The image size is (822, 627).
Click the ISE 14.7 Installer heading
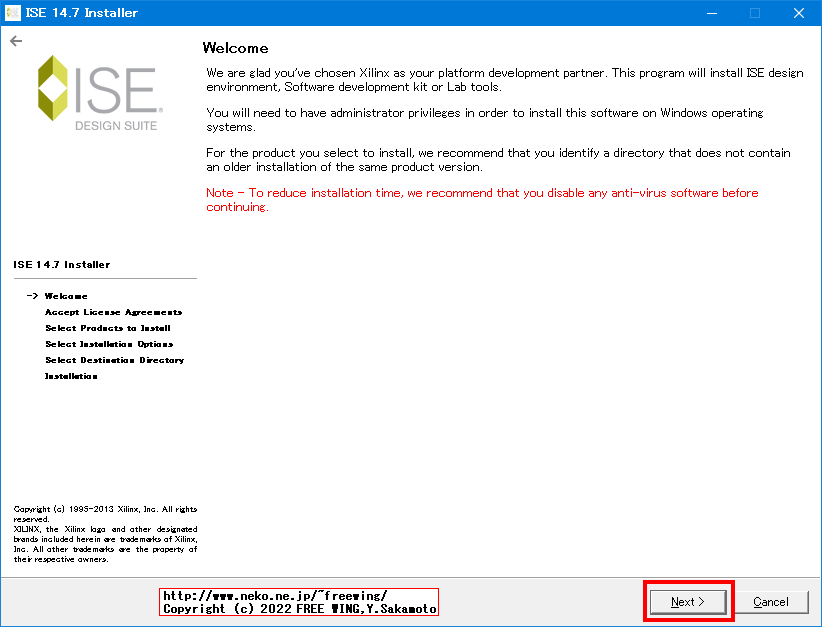pos(62,264)
